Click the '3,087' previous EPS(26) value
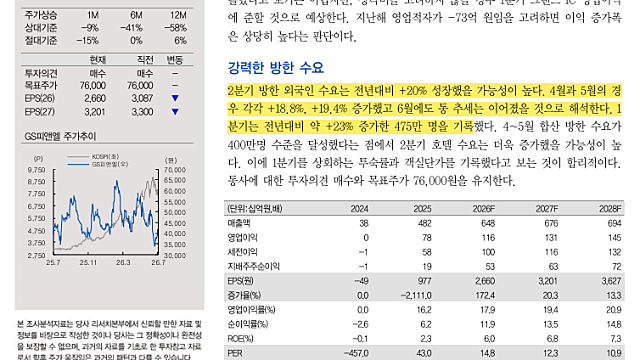The height and width of the screenshot is (360, 640). pos(142,98)
